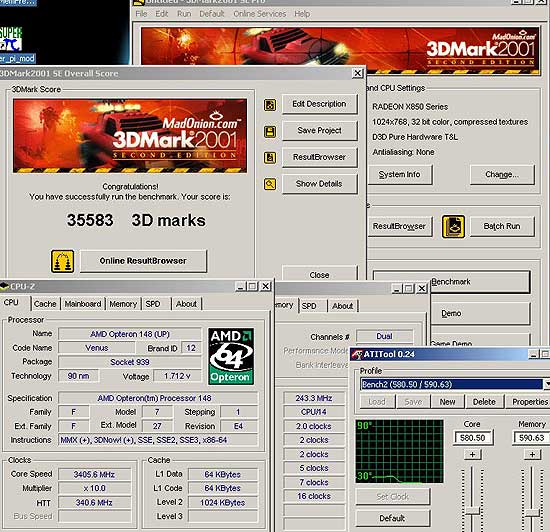
Task: Click the memory frequency 243.3 MHz
Action: [314, 398]
